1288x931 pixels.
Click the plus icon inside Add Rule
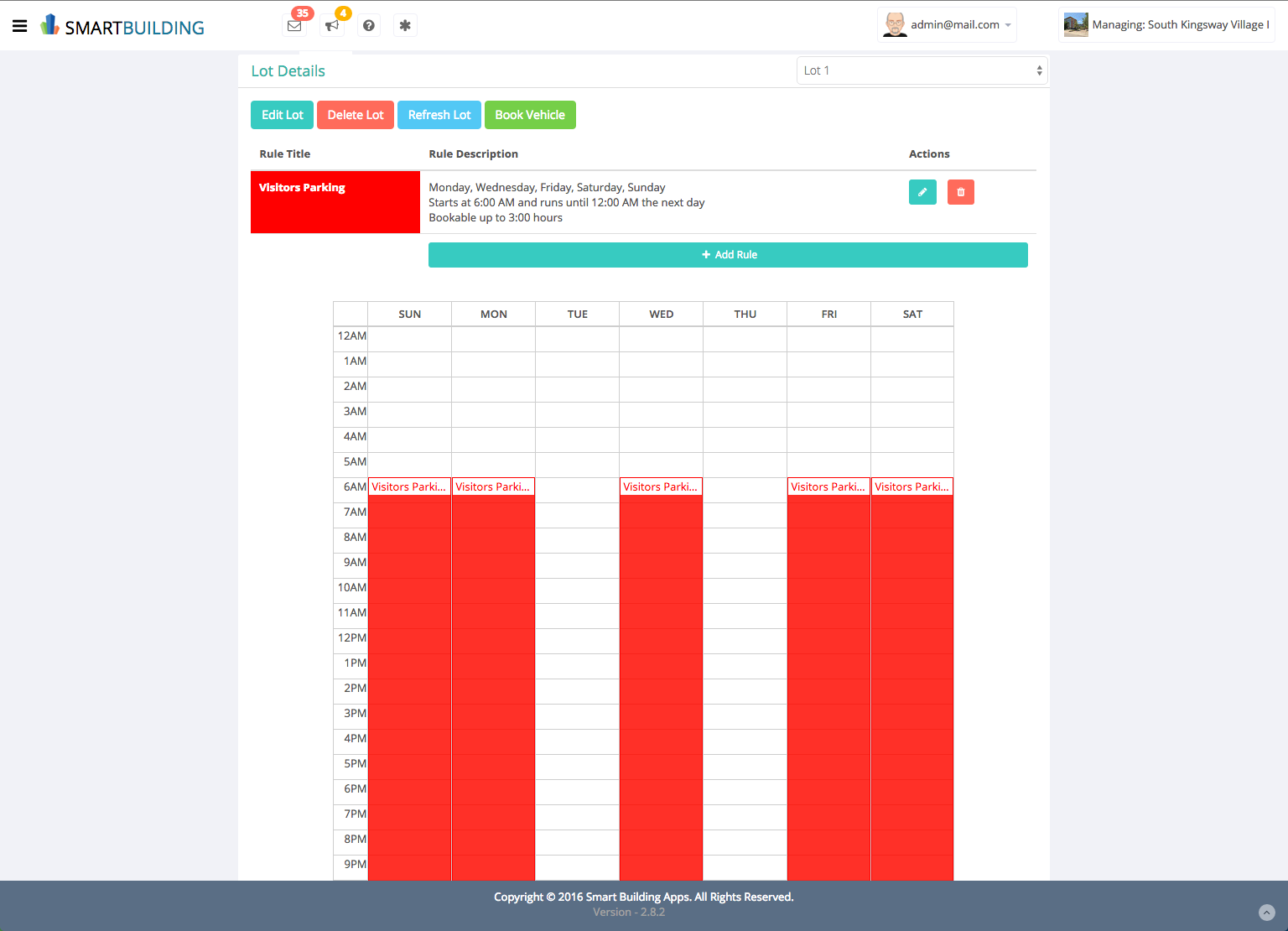click(x=705, y=255)
